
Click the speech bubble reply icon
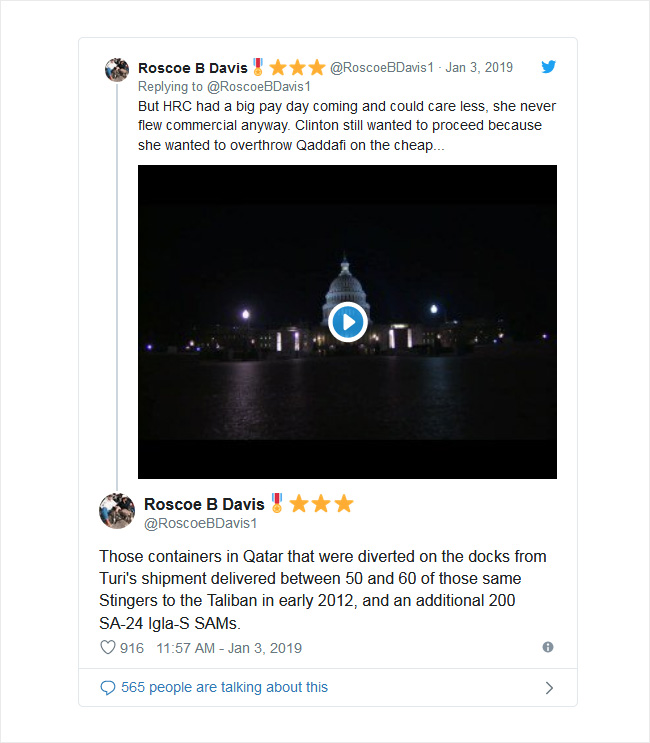point(108,688)
